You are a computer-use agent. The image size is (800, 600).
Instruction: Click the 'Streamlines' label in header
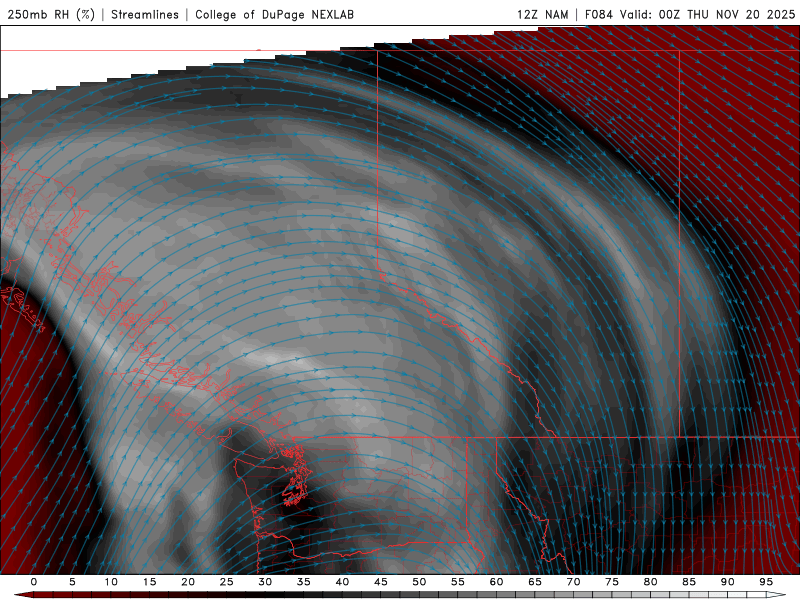point(145,14)
